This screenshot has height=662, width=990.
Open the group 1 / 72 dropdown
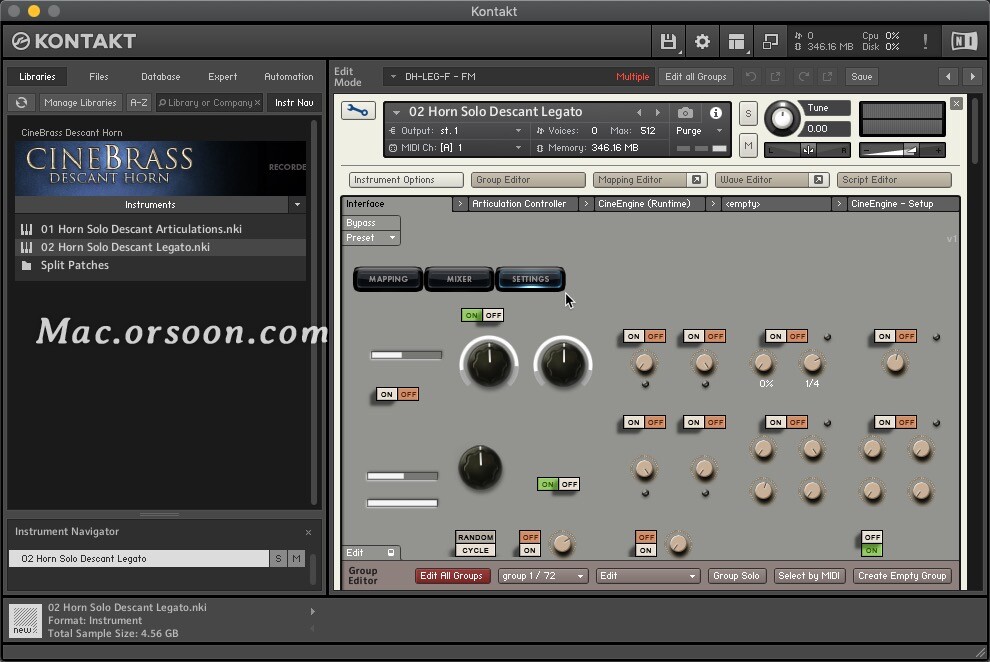click(543, 576)
